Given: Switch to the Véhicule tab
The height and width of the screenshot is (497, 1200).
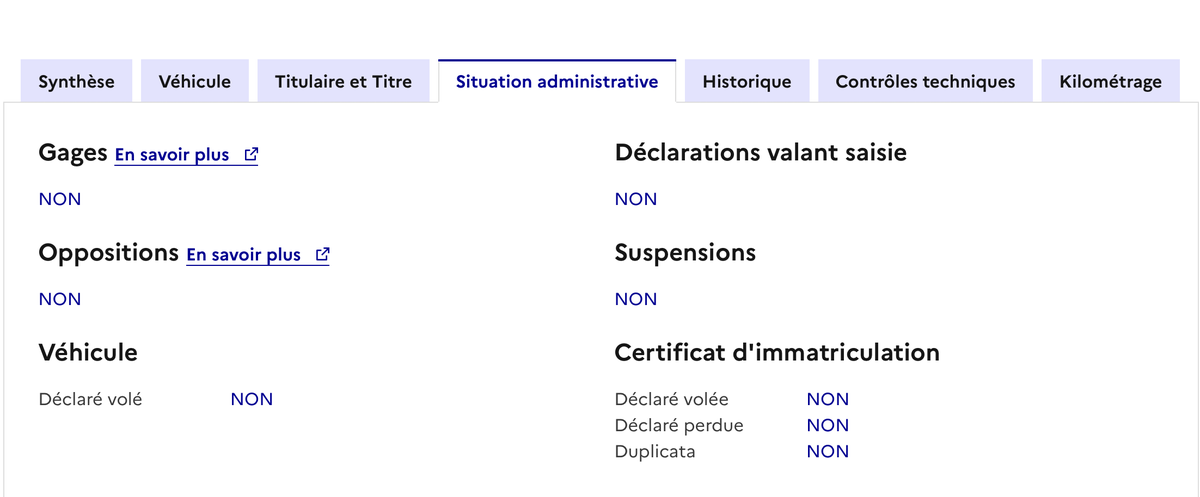Looking at the screenshot, I should [195, 82].
